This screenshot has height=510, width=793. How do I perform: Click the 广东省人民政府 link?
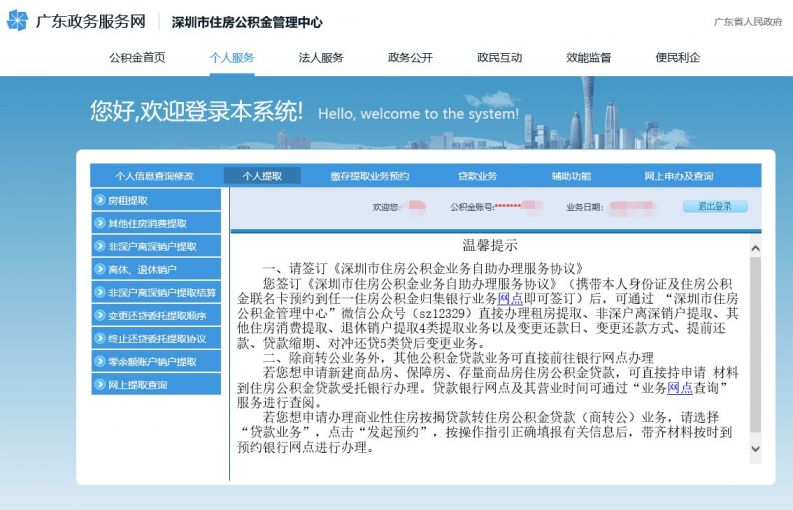pos(748,22)
